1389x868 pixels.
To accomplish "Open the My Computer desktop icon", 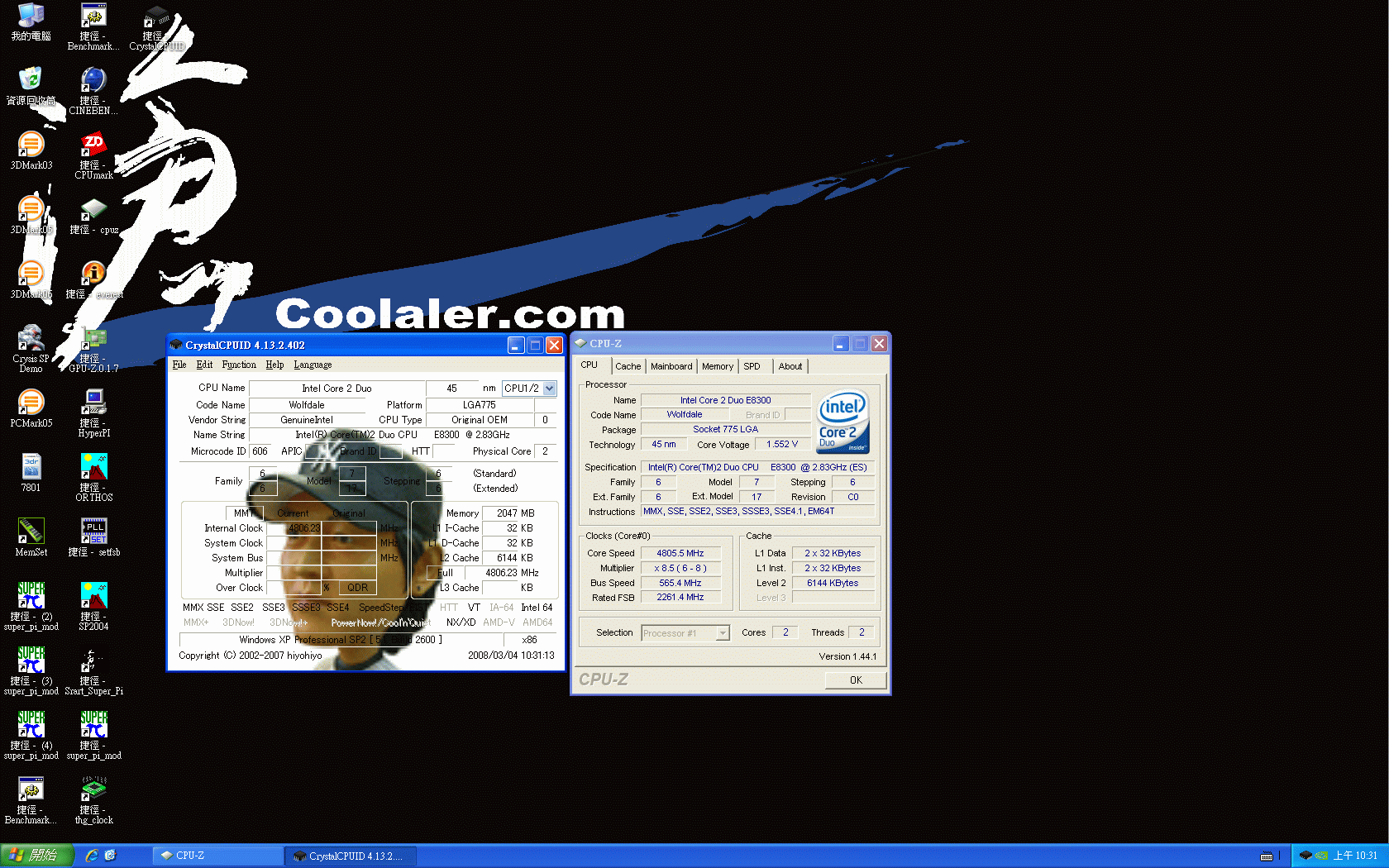I will [31, 21].
